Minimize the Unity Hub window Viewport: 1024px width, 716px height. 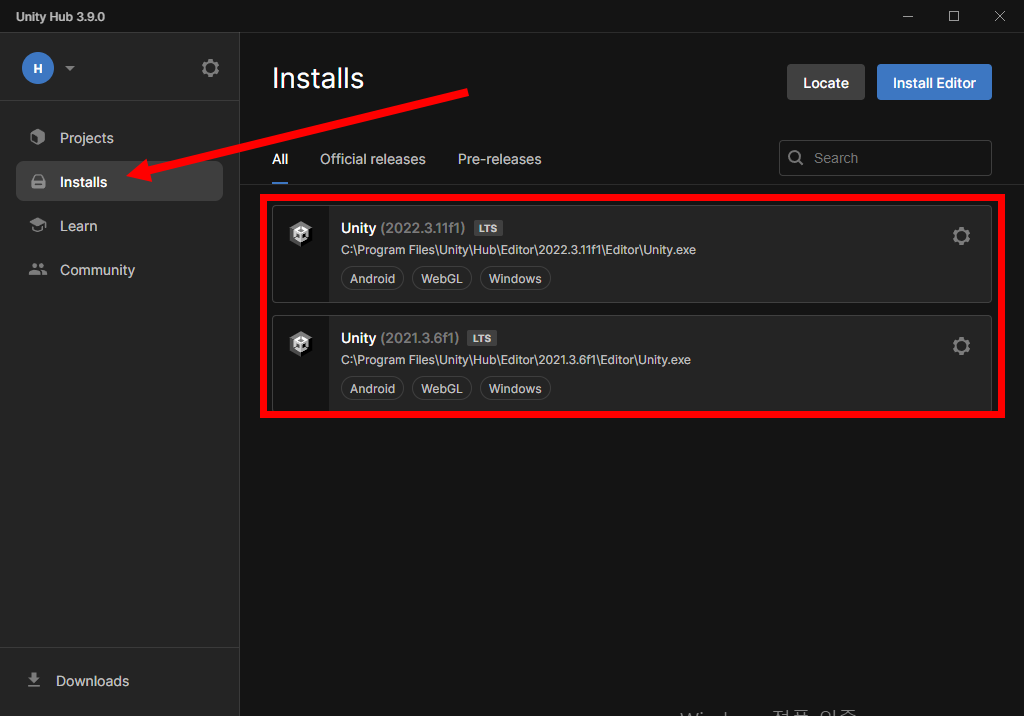coord(908,16)
